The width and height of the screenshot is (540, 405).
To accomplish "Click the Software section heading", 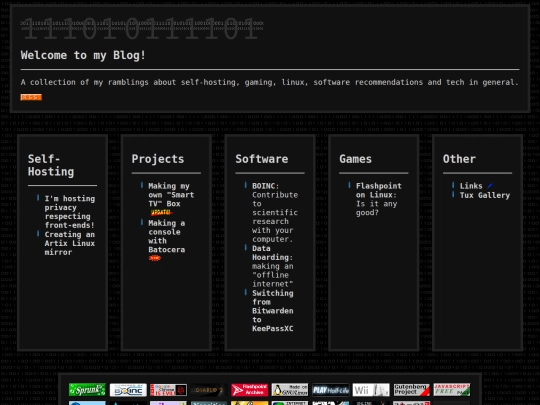I will tap(262, 159).
